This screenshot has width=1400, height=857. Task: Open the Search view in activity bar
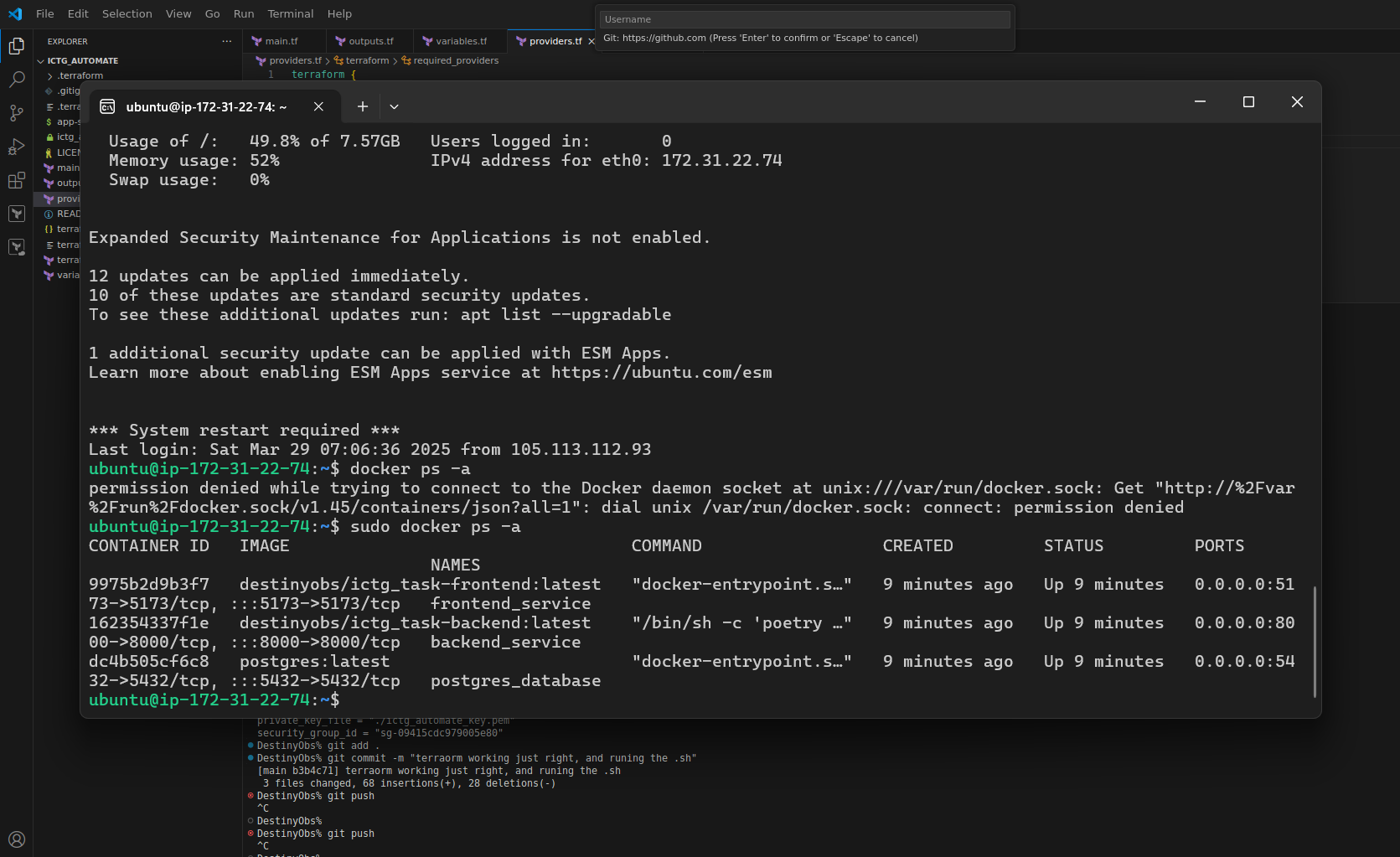click(x=16, y=80)
